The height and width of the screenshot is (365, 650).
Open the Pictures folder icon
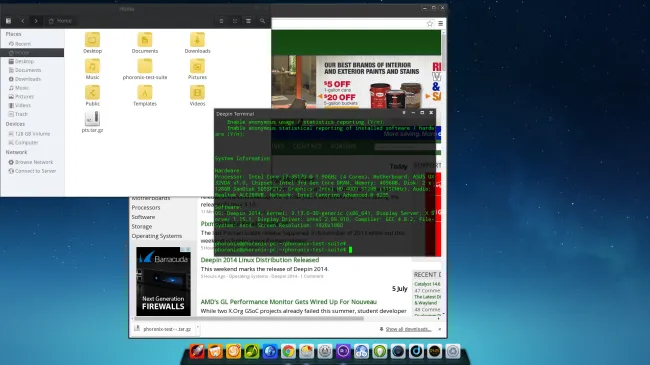tap(197, 69)
